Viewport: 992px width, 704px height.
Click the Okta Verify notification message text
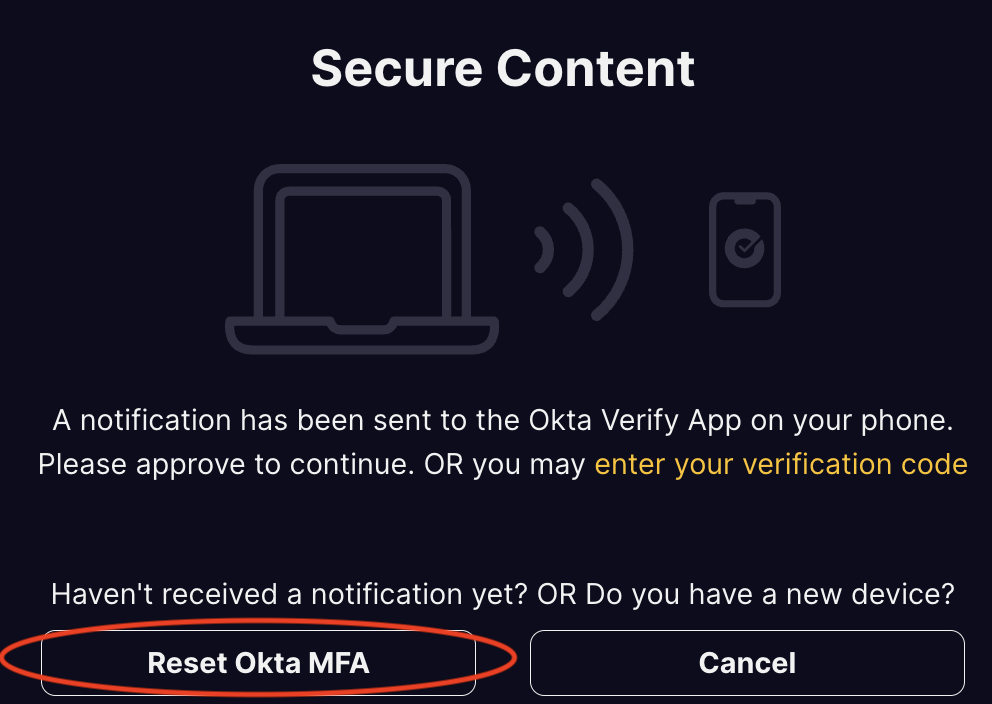tap(502, 420)
